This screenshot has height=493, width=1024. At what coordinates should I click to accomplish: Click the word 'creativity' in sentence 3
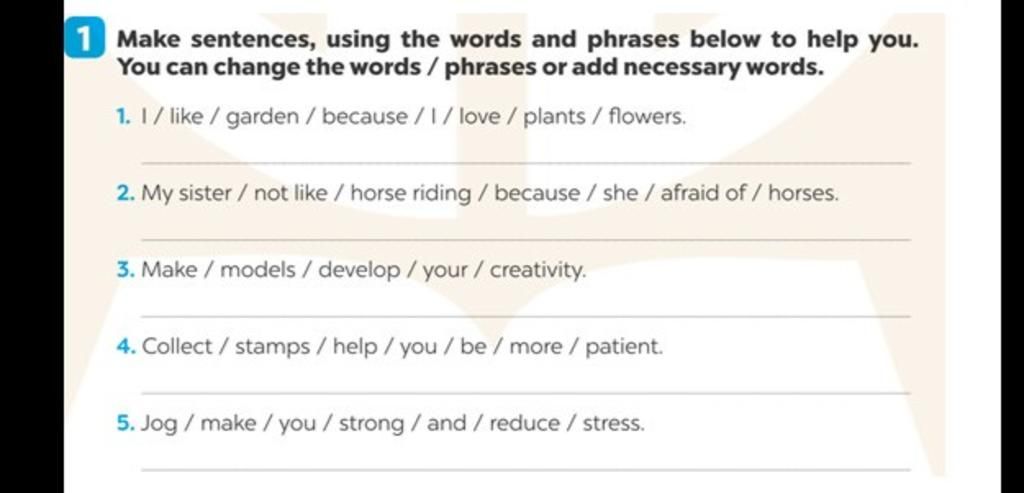(538, 271)
